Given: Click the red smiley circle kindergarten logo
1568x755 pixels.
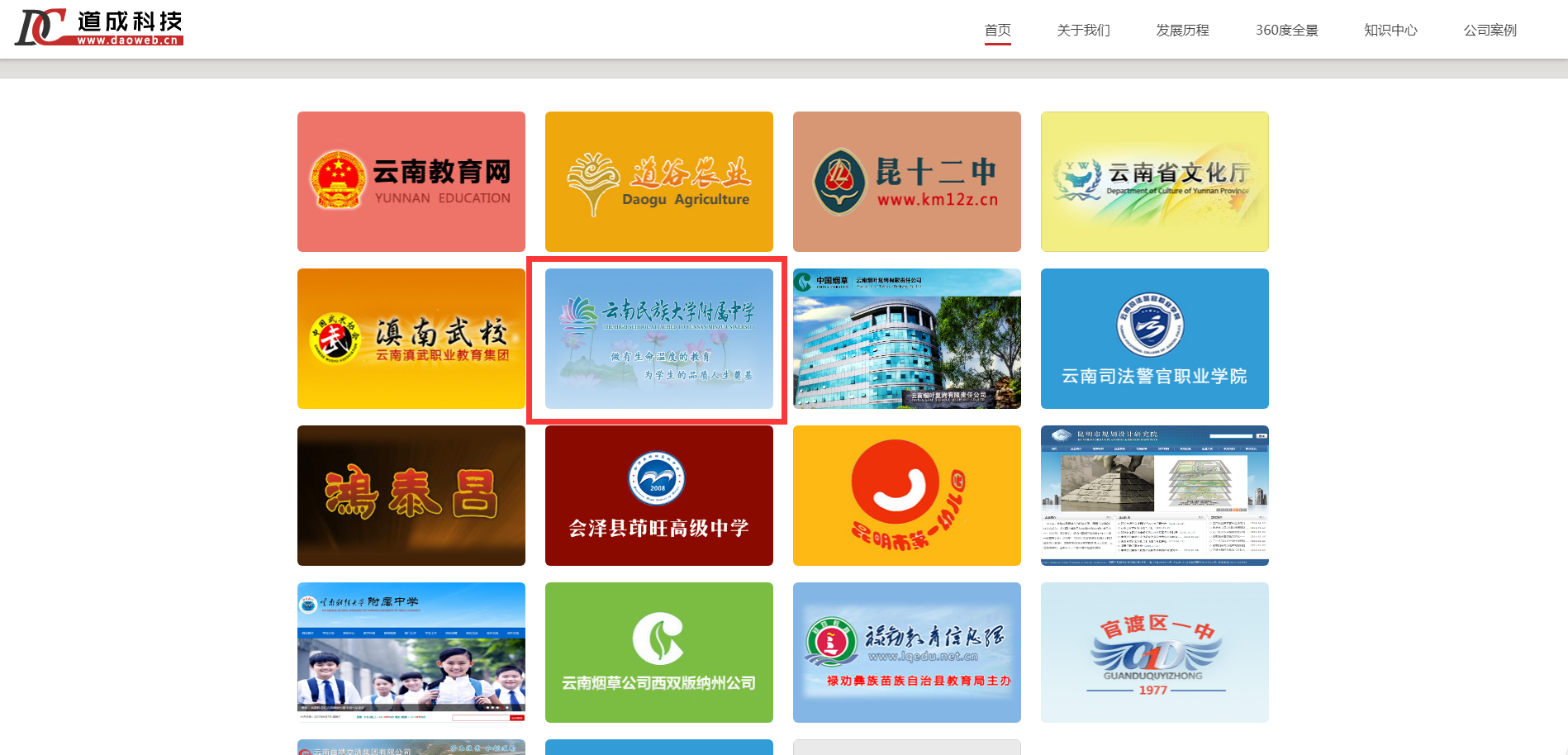Looking at the screenshot, I should [x=895, y=482].
